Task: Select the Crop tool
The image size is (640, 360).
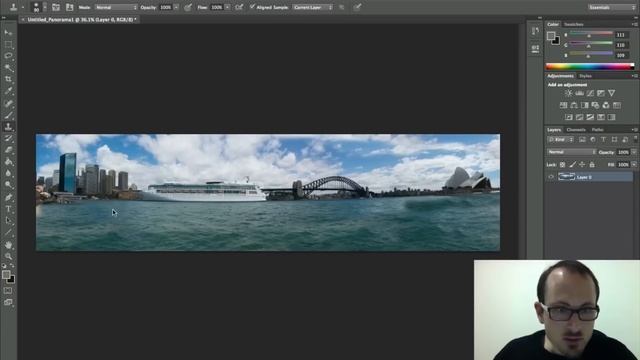Action: pos(8,79)
